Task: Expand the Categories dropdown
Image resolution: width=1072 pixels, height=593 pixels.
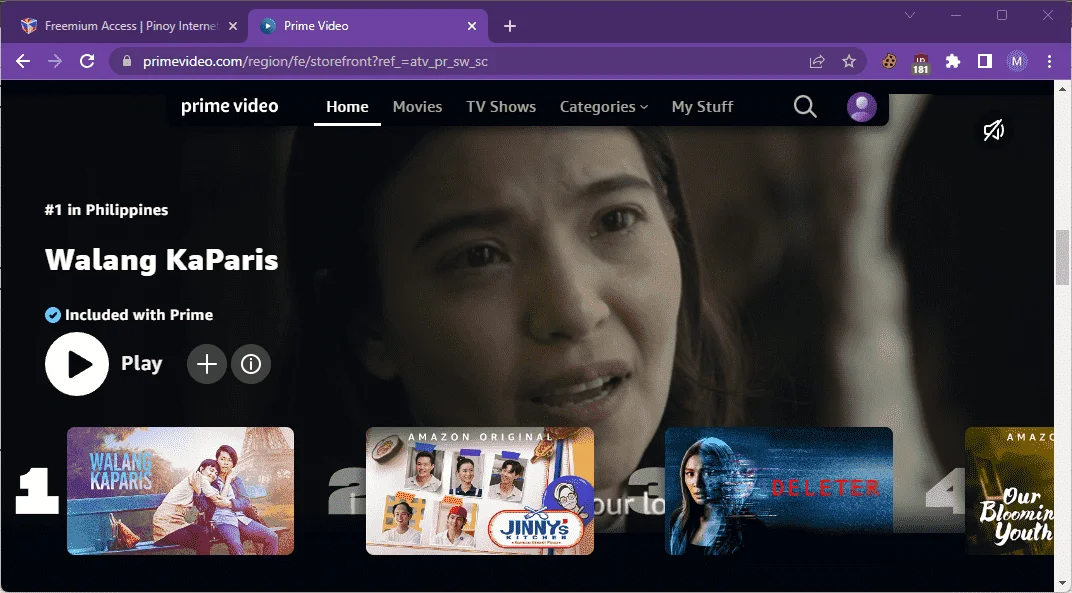Action: [x=604, y=107]
